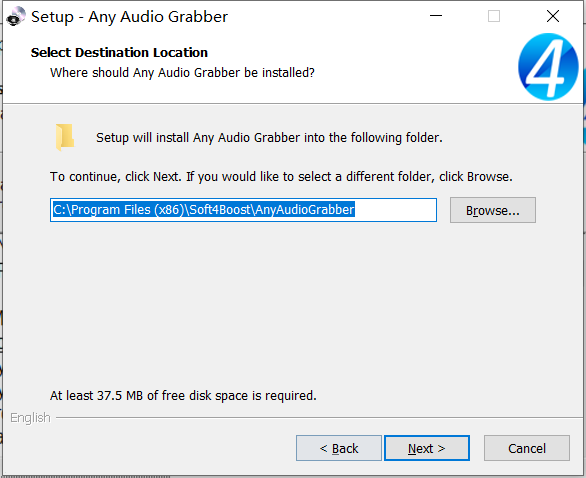Click the English language label
This screenshot has height=478, width=586.
[x=30, y=417]
